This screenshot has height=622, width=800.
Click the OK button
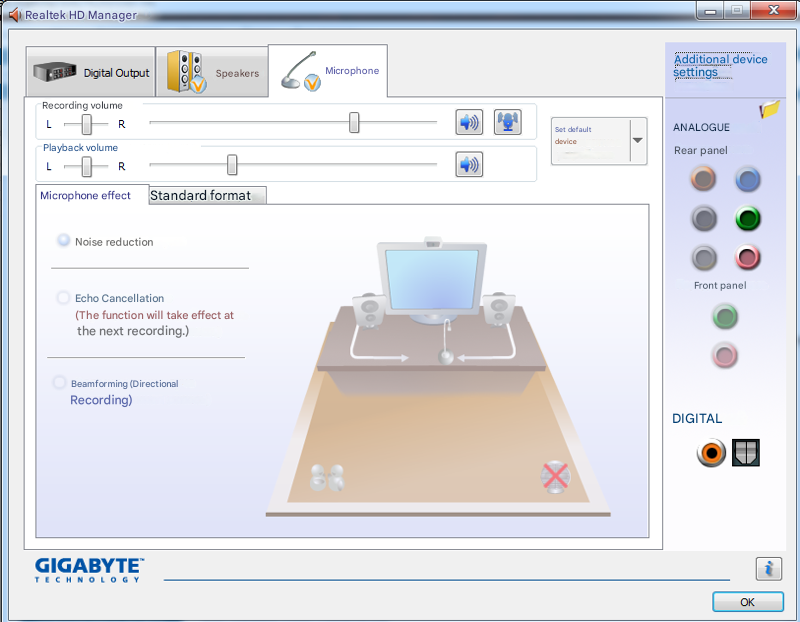[x=747, y=602]
